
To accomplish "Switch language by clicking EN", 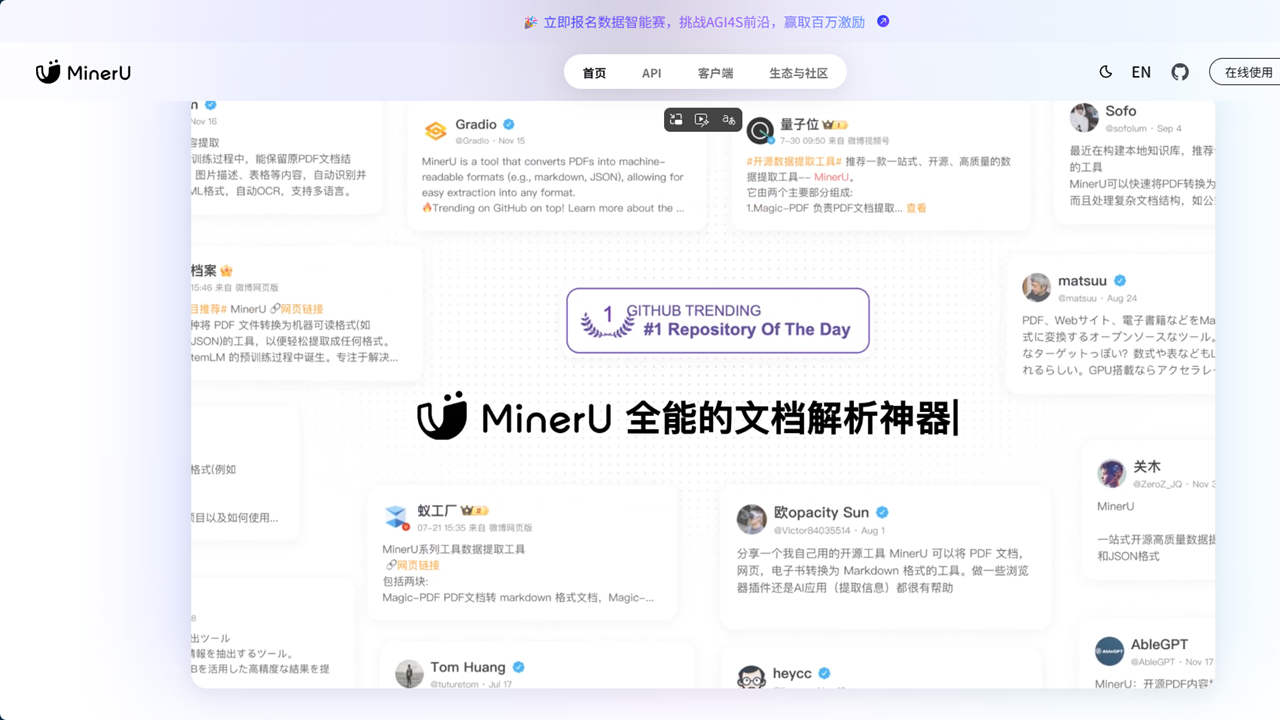I will pyautogui.click(x=1140, y=71).
